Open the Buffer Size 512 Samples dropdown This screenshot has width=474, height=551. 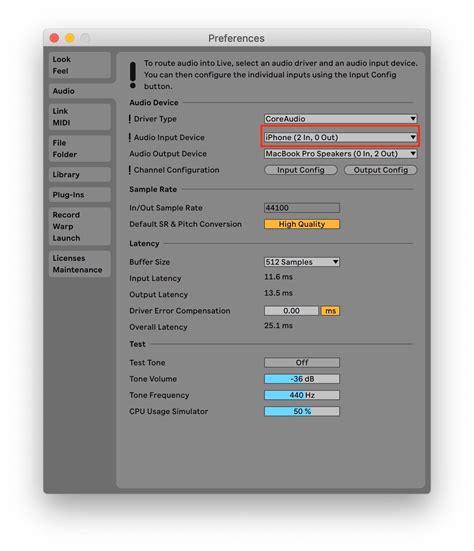pyautogui.click(x=302, y=262)
